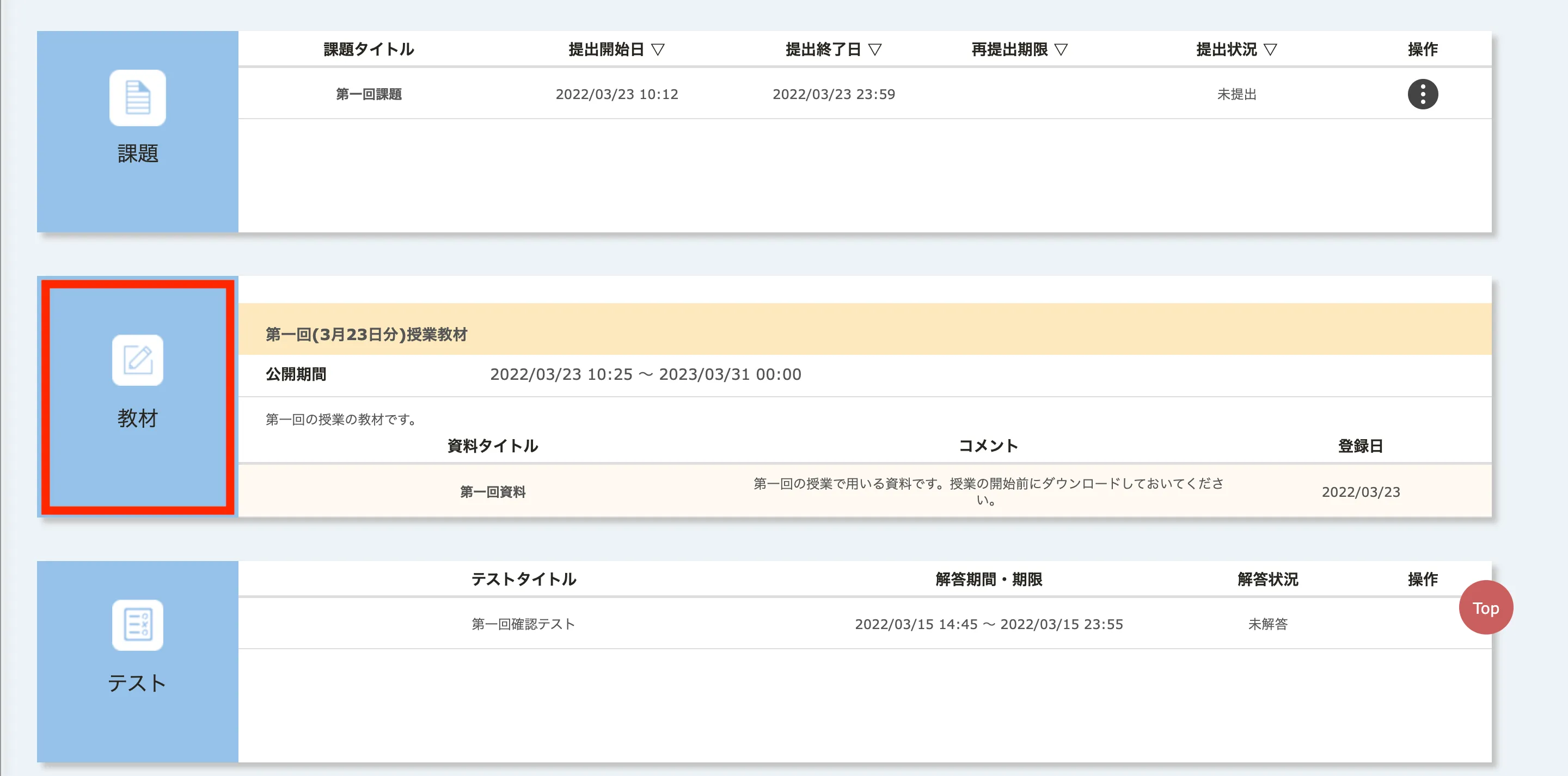The height and width of the screenshot is (776, 1568).
Task: Select the 教材 section label
Action: coord(138,418)
